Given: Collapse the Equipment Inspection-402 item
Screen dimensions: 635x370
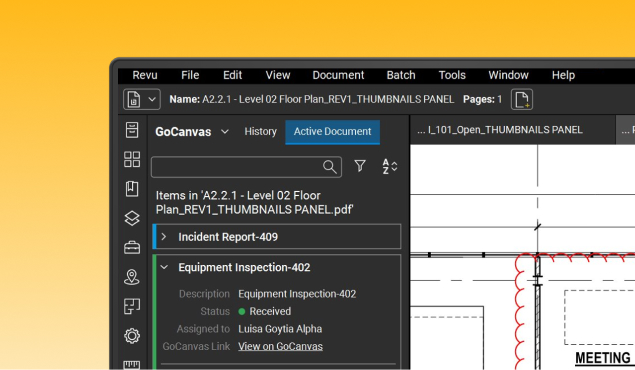Looking at the screenshot, I should [x=164, y=267].
